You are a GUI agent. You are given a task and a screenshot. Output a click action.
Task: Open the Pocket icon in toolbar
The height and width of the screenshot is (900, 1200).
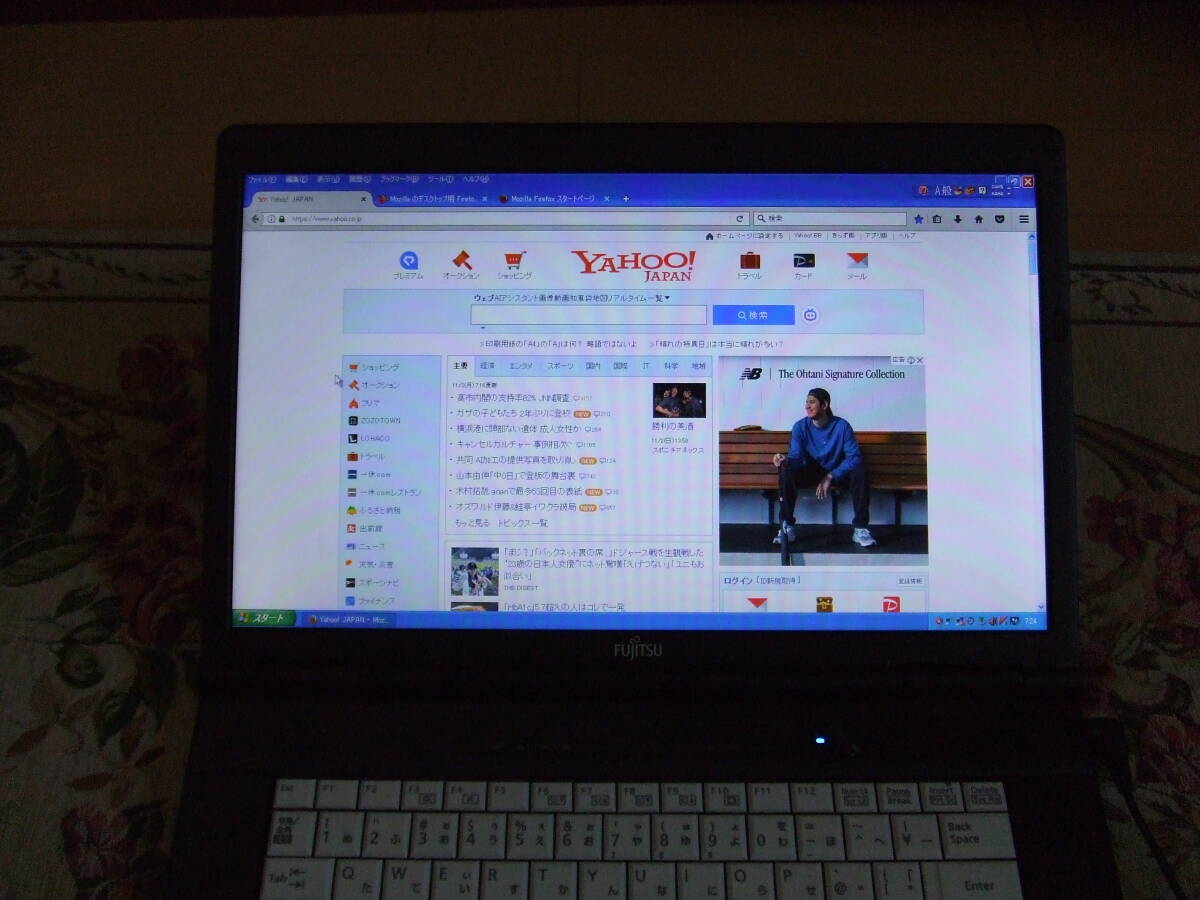pyautogui.click(x=999, y=219)
